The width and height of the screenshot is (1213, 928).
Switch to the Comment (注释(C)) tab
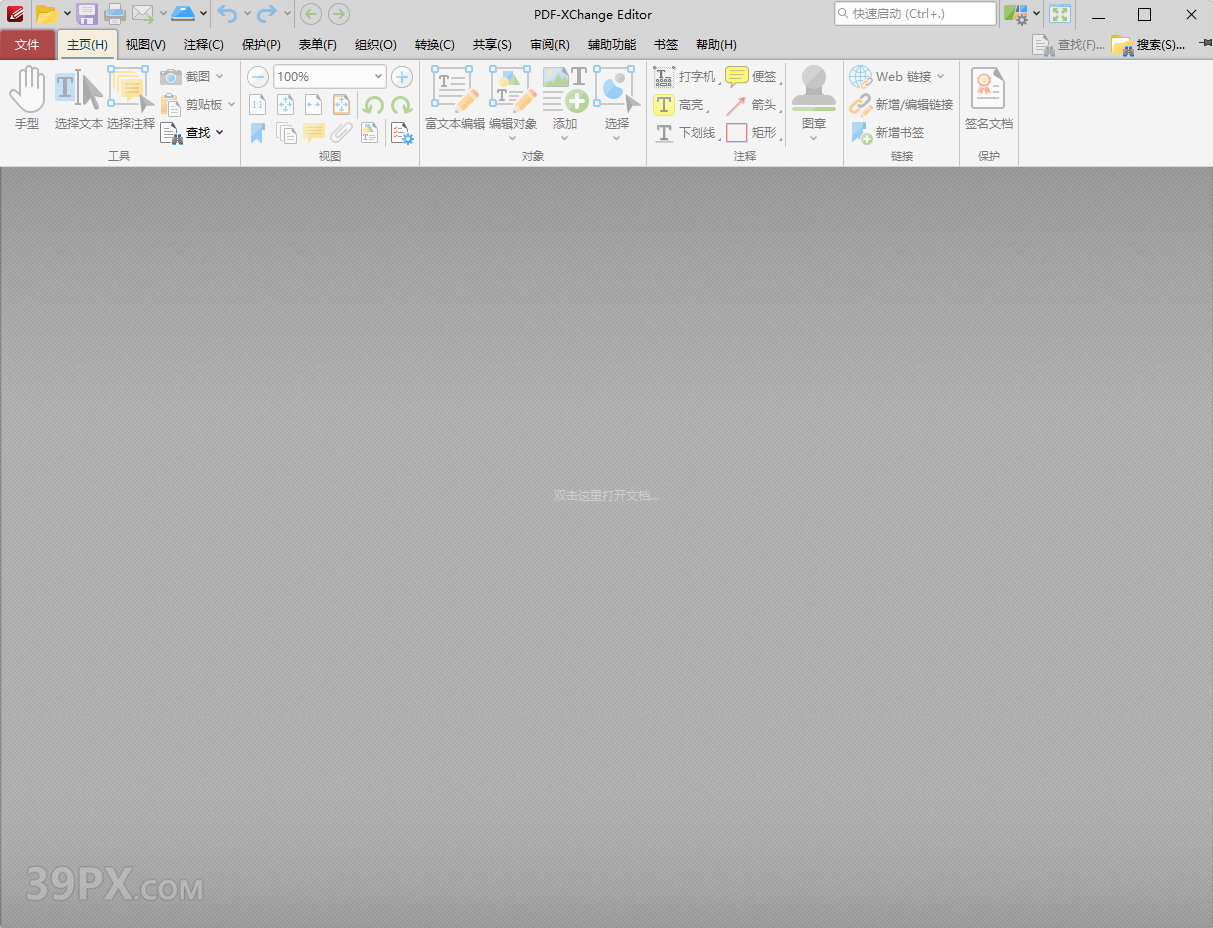click(x=204, y=45)
